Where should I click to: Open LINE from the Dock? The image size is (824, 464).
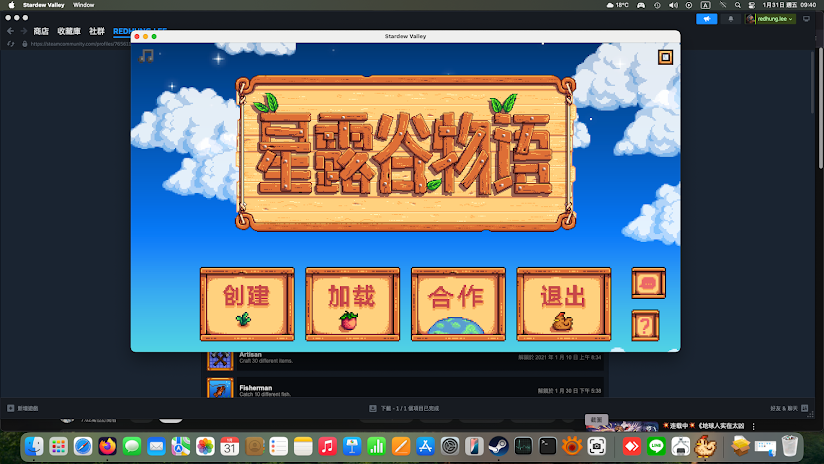point(656,447)
